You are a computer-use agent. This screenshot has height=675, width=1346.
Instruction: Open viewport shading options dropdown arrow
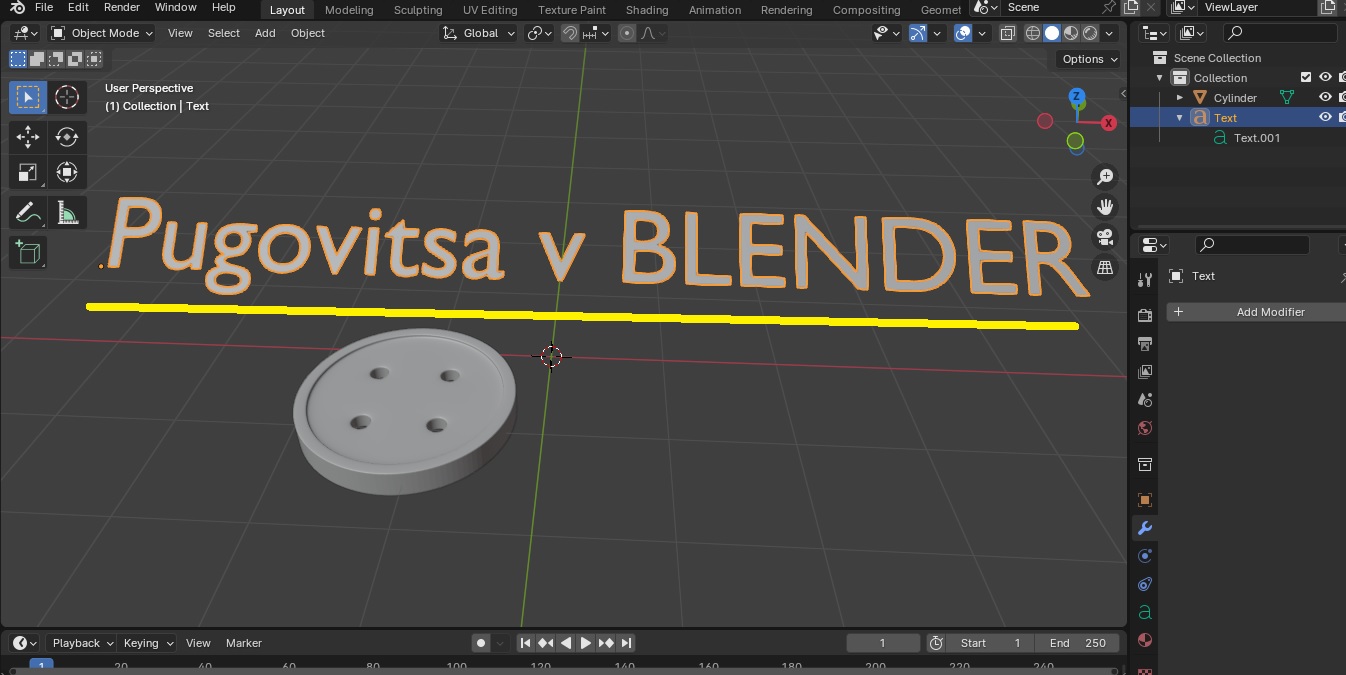1109,33
